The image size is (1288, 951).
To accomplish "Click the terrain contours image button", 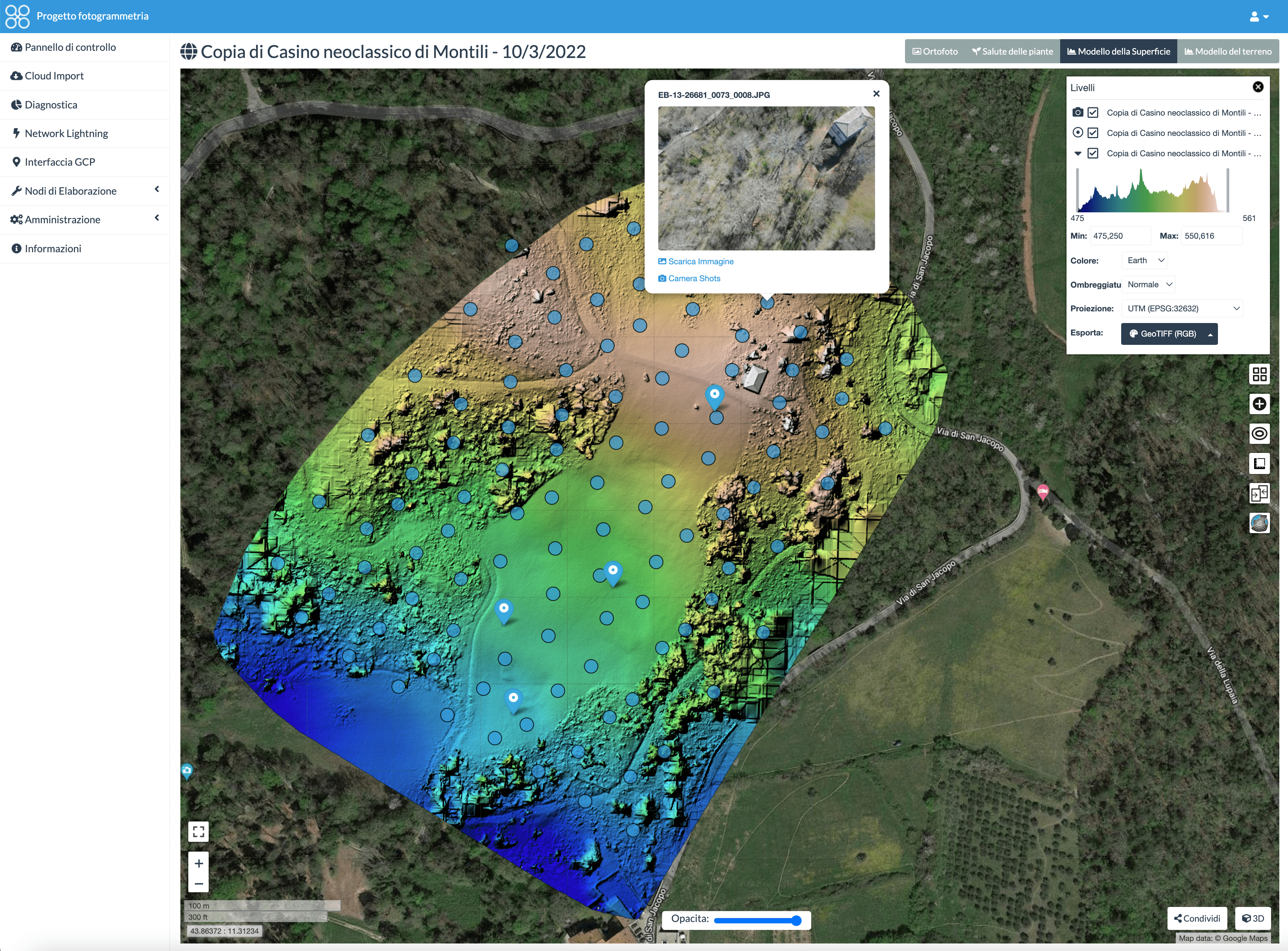I will 1260,523.
